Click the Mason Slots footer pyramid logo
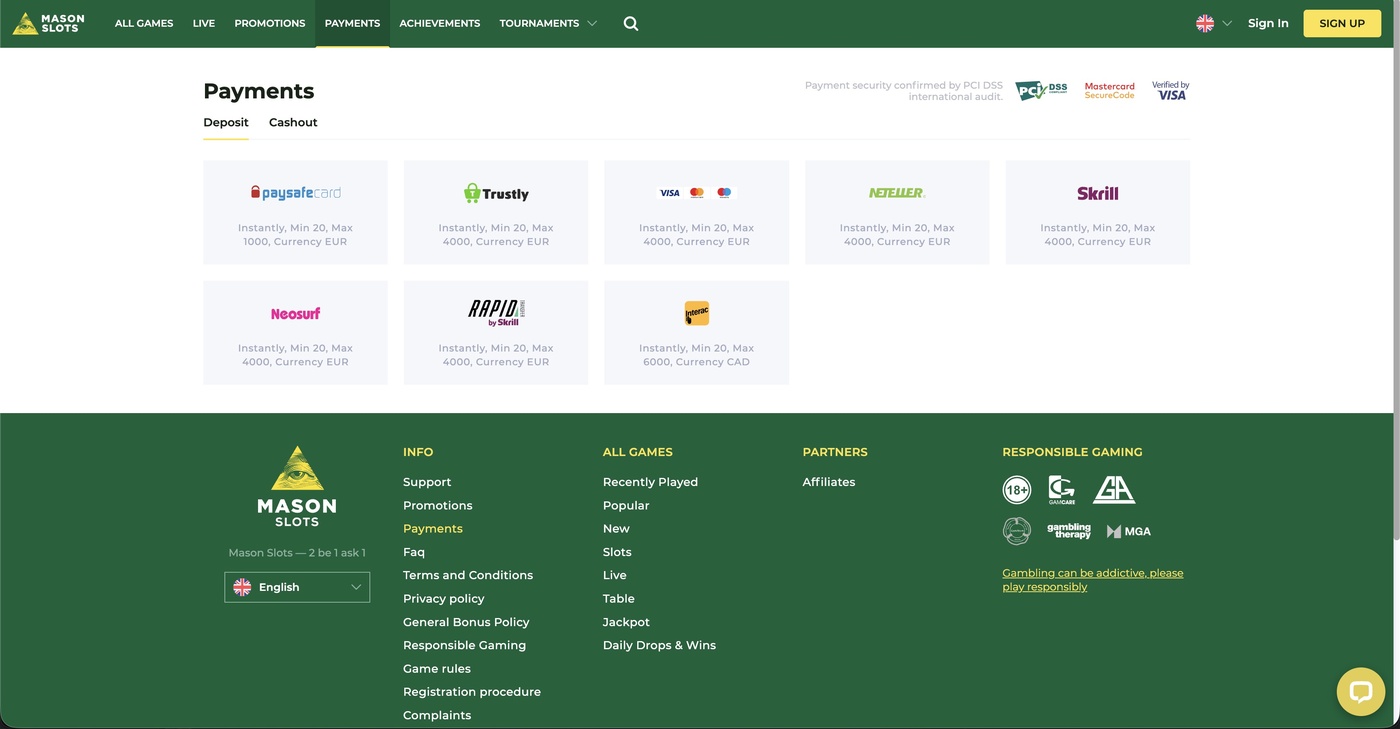Image resolution: width=1400 pixels, height=729 pixels. [297, 486]
